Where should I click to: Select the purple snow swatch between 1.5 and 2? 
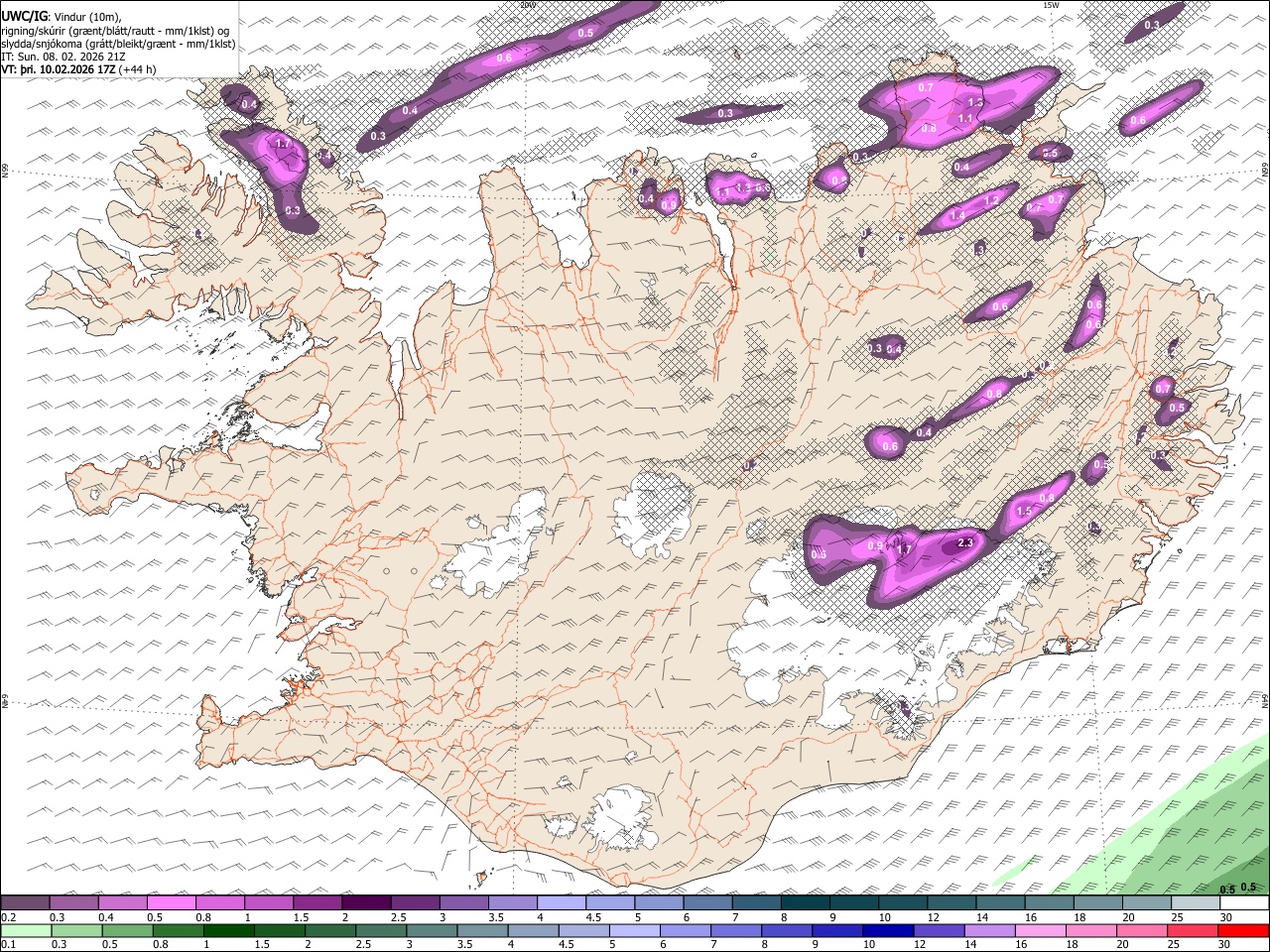click(x=317, y=903)
